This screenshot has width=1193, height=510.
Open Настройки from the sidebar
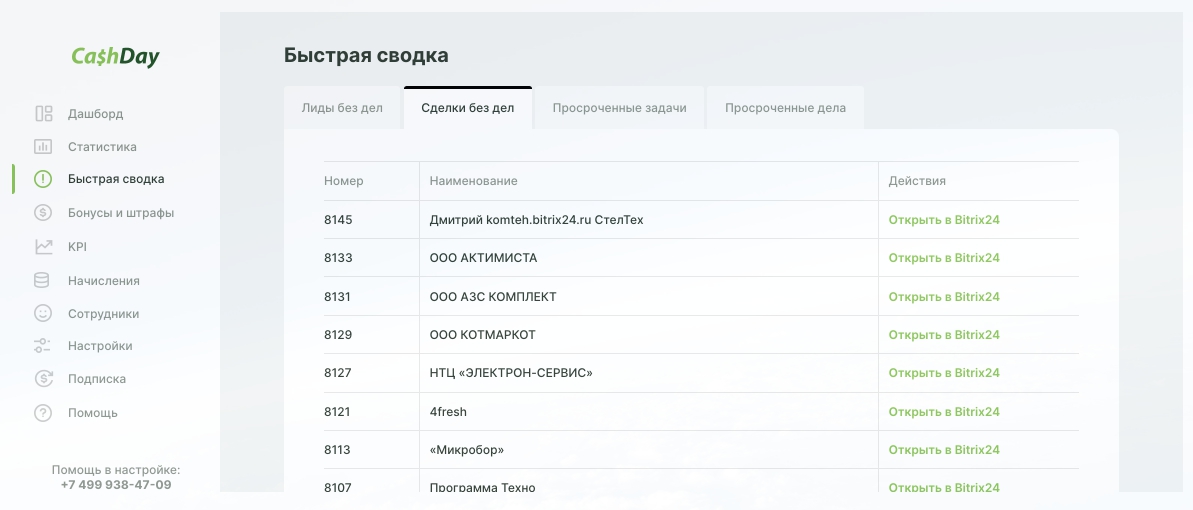point(100,346)
